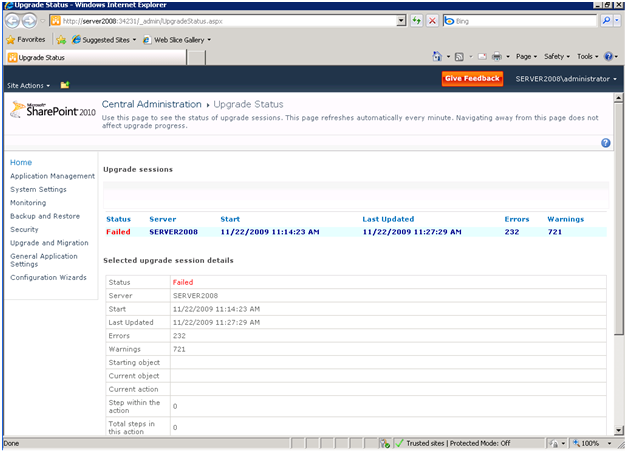Open the 100% zoom level dropdown
The image size is (628, 453).
coord(609,443)
